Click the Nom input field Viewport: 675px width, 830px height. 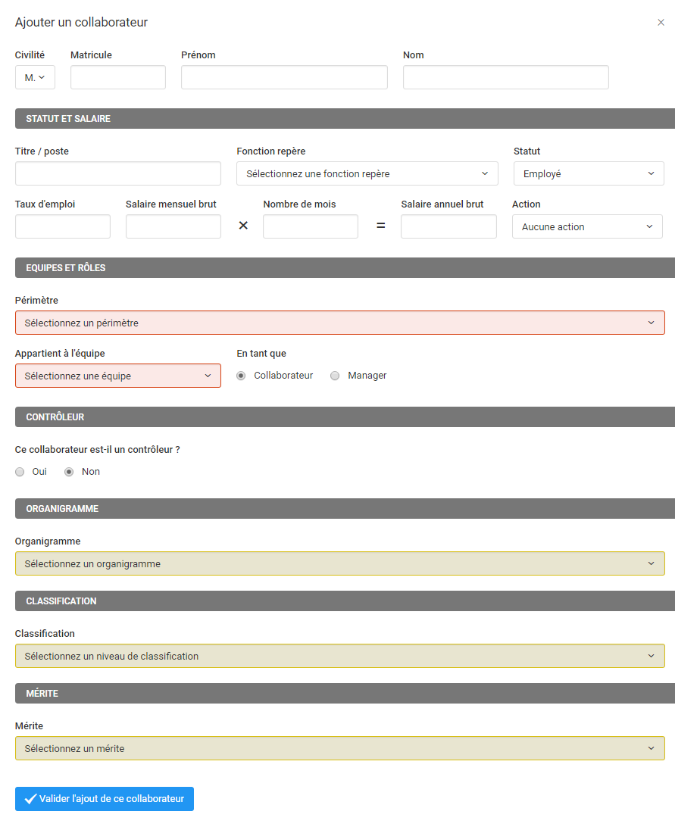pyautogui.click(x=506, y=77)
